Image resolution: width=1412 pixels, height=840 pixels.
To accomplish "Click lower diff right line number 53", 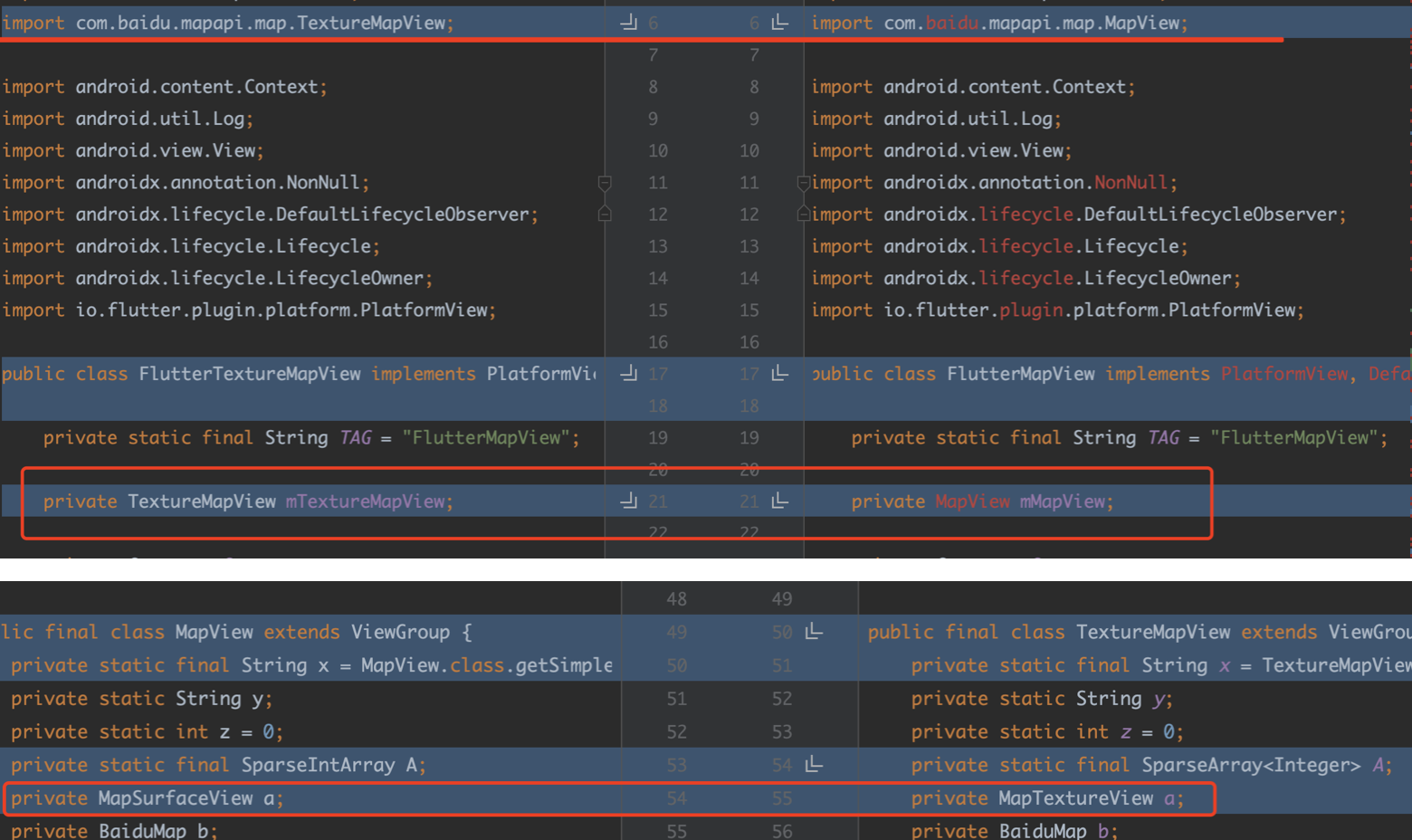I will [x=782, y=731].
